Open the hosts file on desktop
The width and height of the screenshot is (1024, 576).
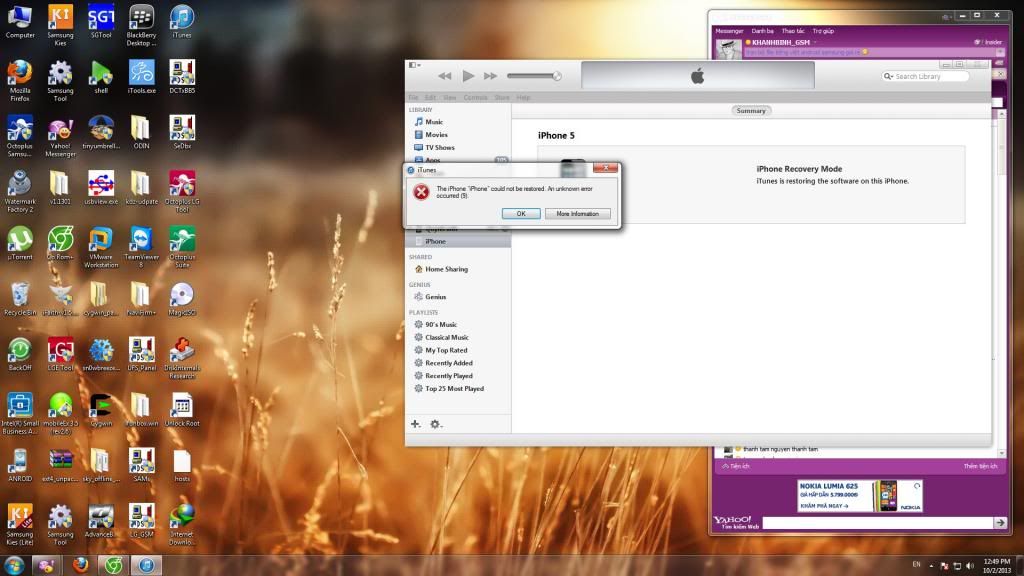pos(182,466)
